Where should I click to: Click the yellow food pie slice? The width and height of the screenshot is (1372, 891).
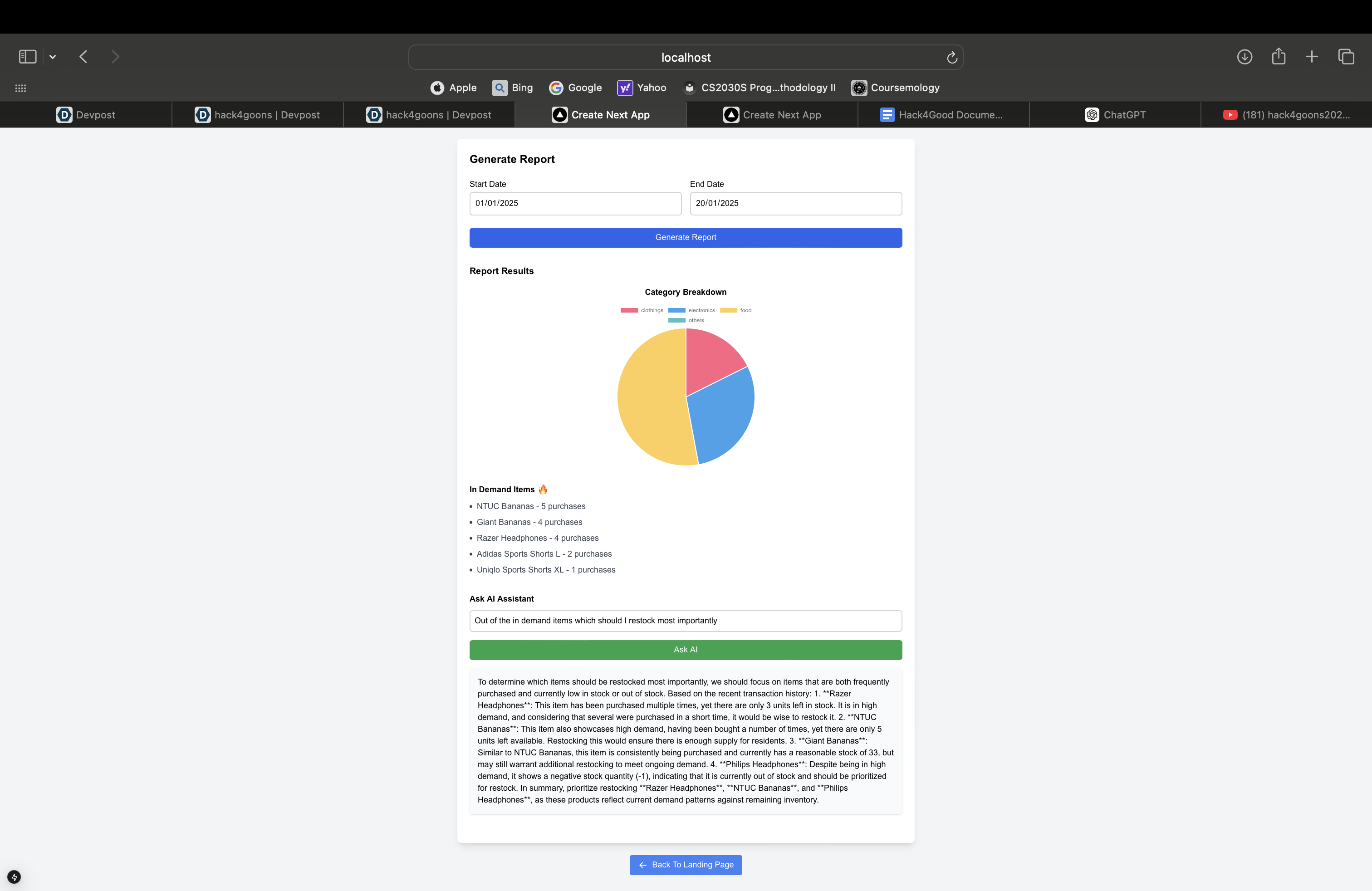(x=648, y=403)
